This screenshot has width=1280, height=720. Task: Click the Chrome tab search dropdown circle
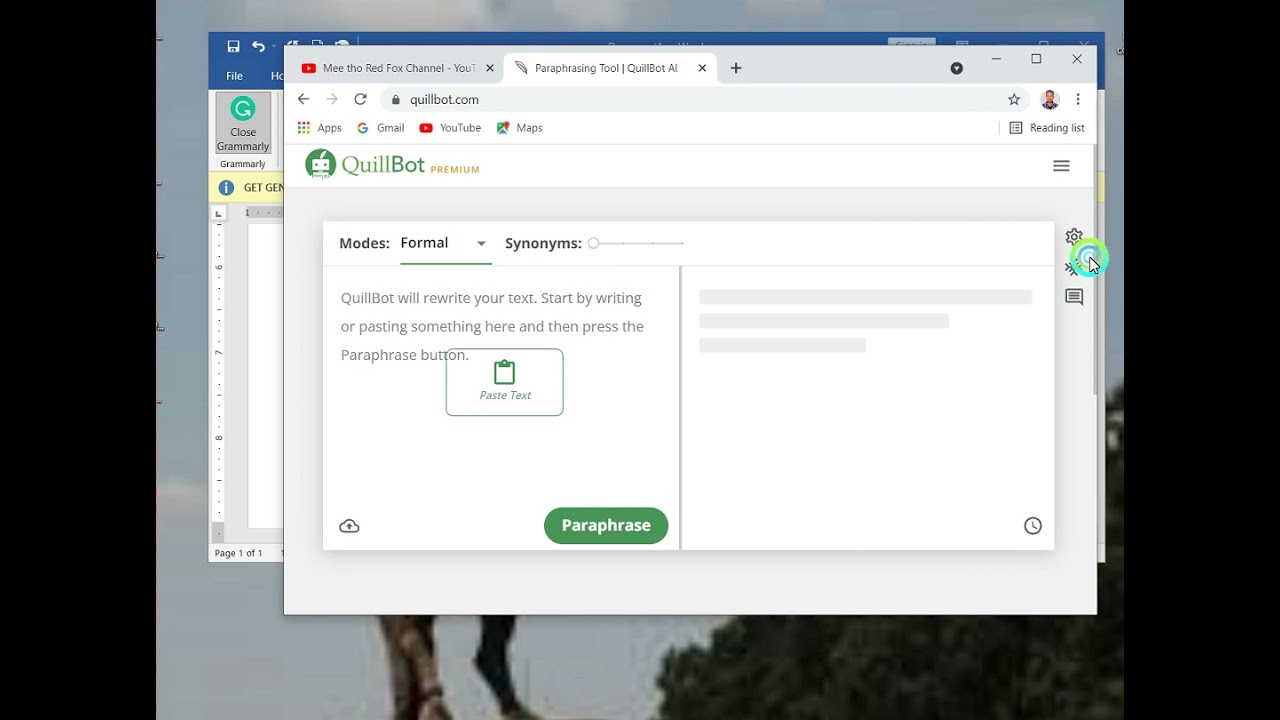[956, 68]
